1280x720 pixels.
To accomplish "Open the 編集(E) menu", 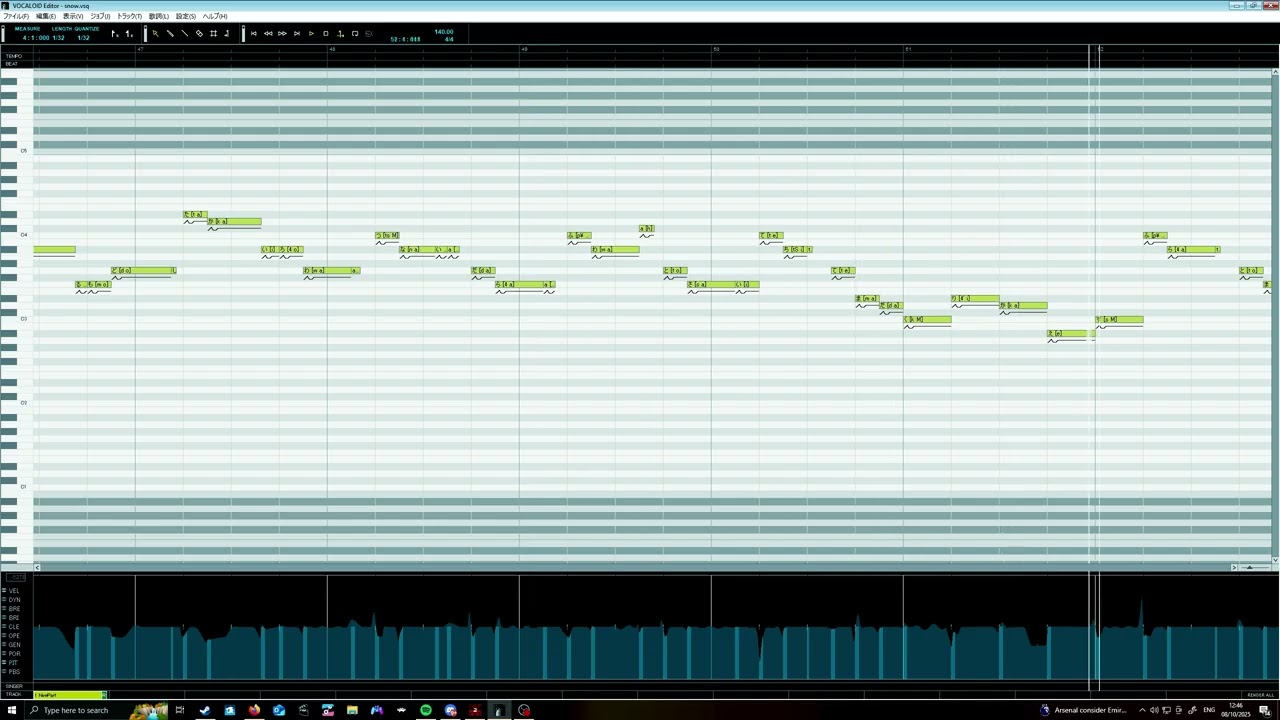I will click(46, 16).
